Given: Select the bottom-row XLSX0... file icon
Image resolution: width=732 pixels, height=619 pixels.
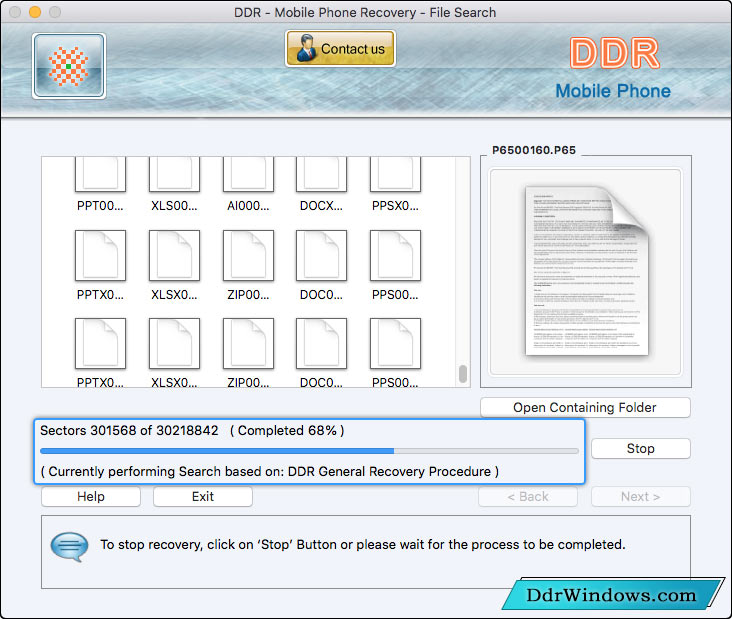Looking at the screenshot, I should (174, 344).
